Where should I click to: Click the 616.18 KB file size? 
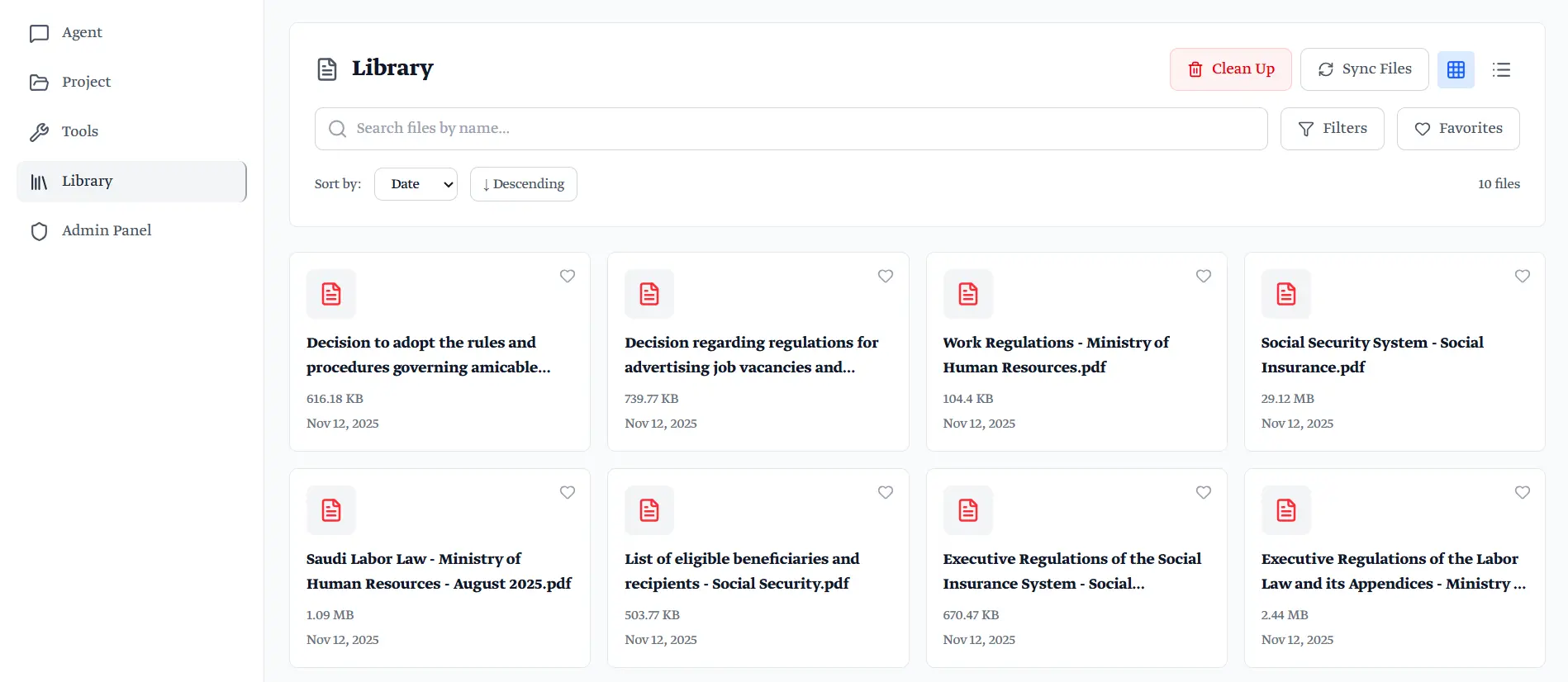(335, 399)
